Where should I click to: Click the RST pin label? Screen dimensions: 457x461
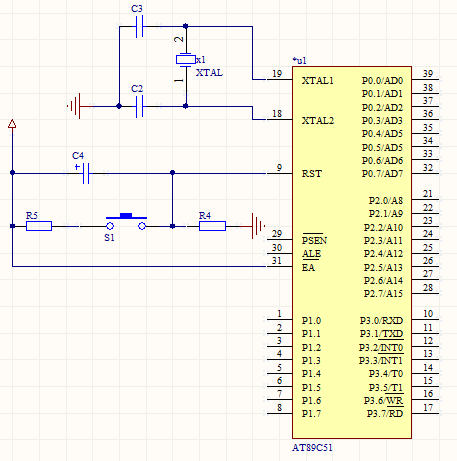point(312,174)
